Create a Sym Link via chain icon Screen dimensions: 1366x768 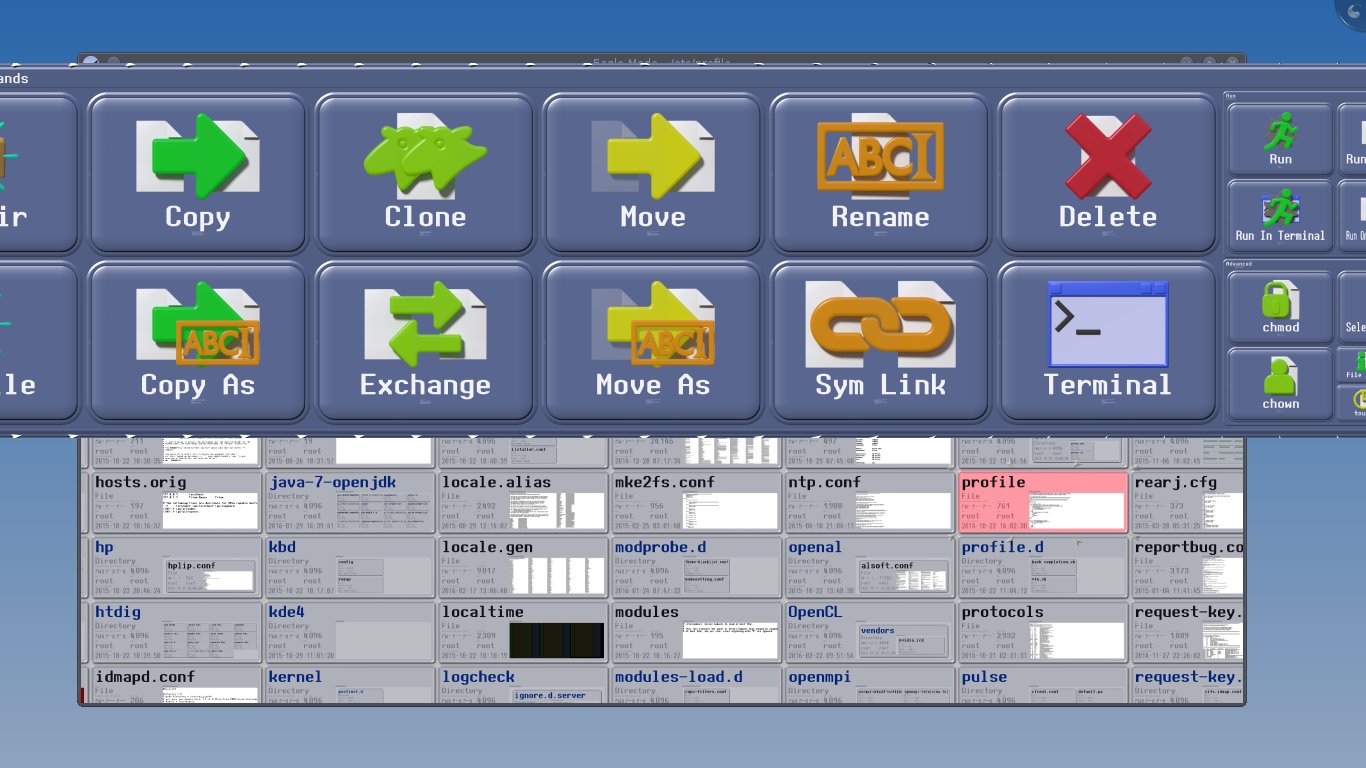point(880,342)
